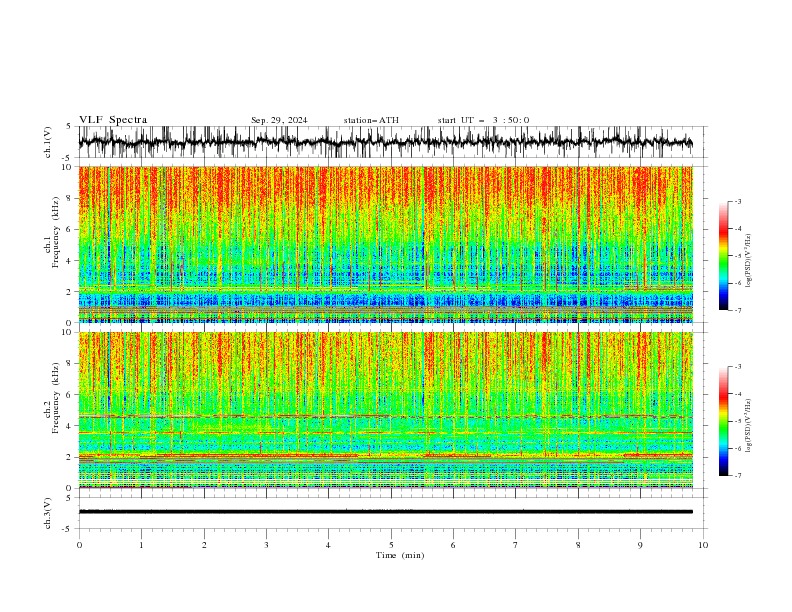Click time axis tick label "1"

(x=141, y=545)
